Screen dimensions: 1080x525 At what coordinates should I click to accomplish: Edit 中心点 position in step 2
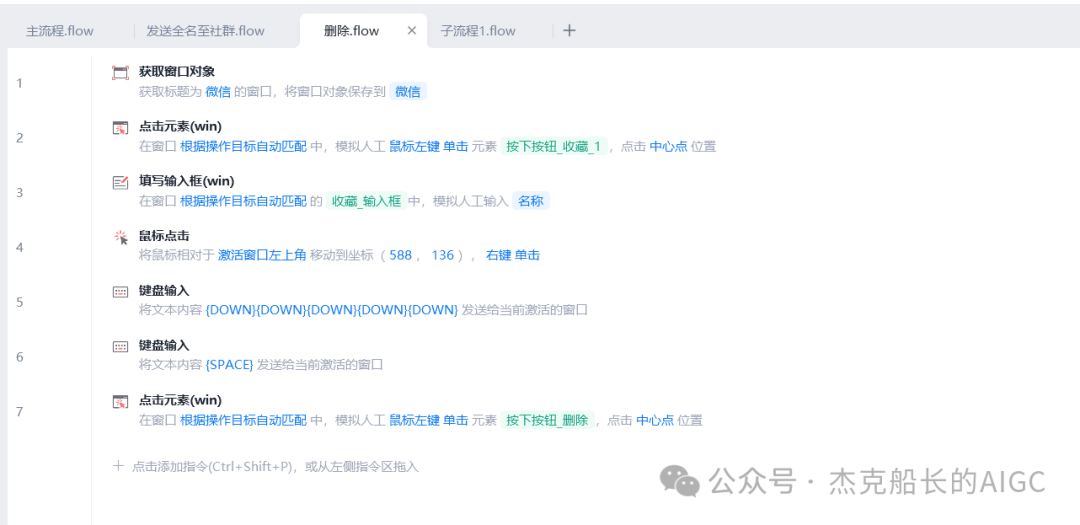[668, 146]
